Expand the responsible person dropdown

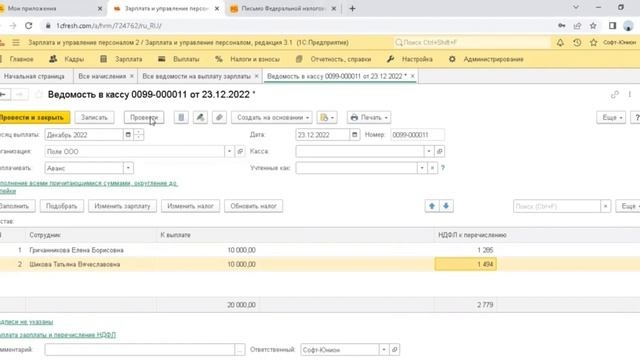coord(384,350)
